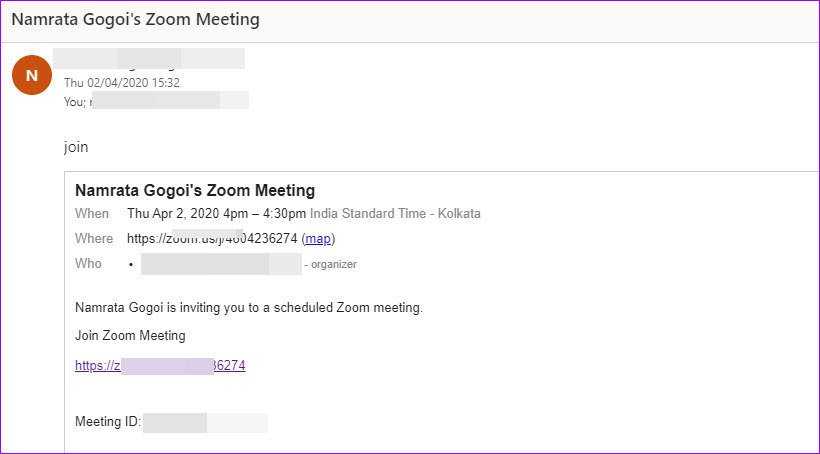Open the "map" link
The image size is (820, 454).
(318, 239)
